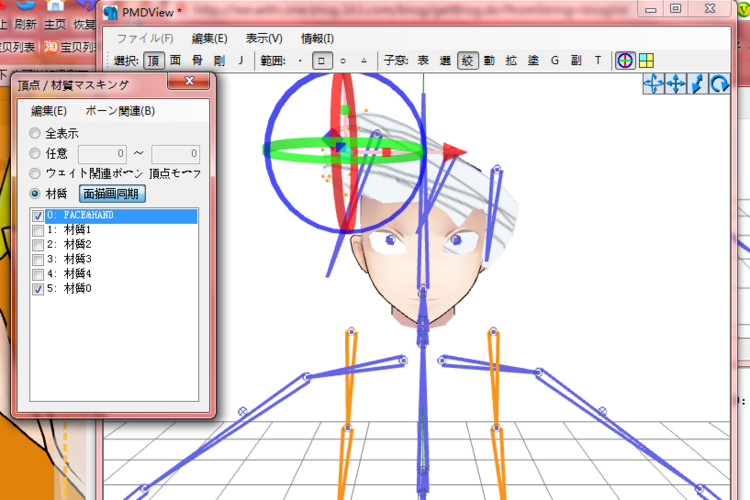This screenshot has height=500, width=750.
Task: Click 主页 in the background browser
Action: coord(55,24)
